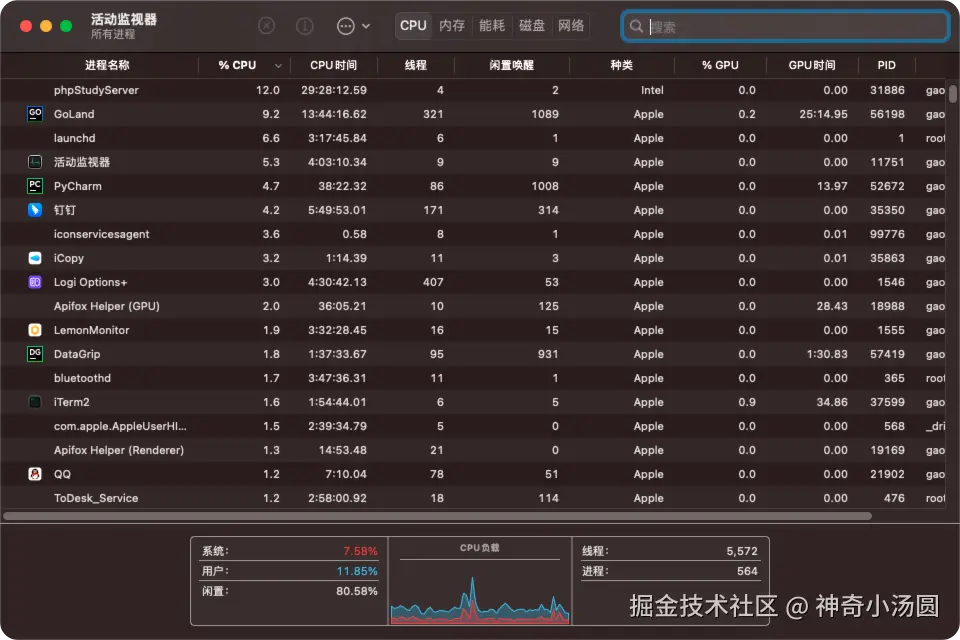Click Logi Options+ thread count 407
The image size is (960, 640).
click(433, 282)
